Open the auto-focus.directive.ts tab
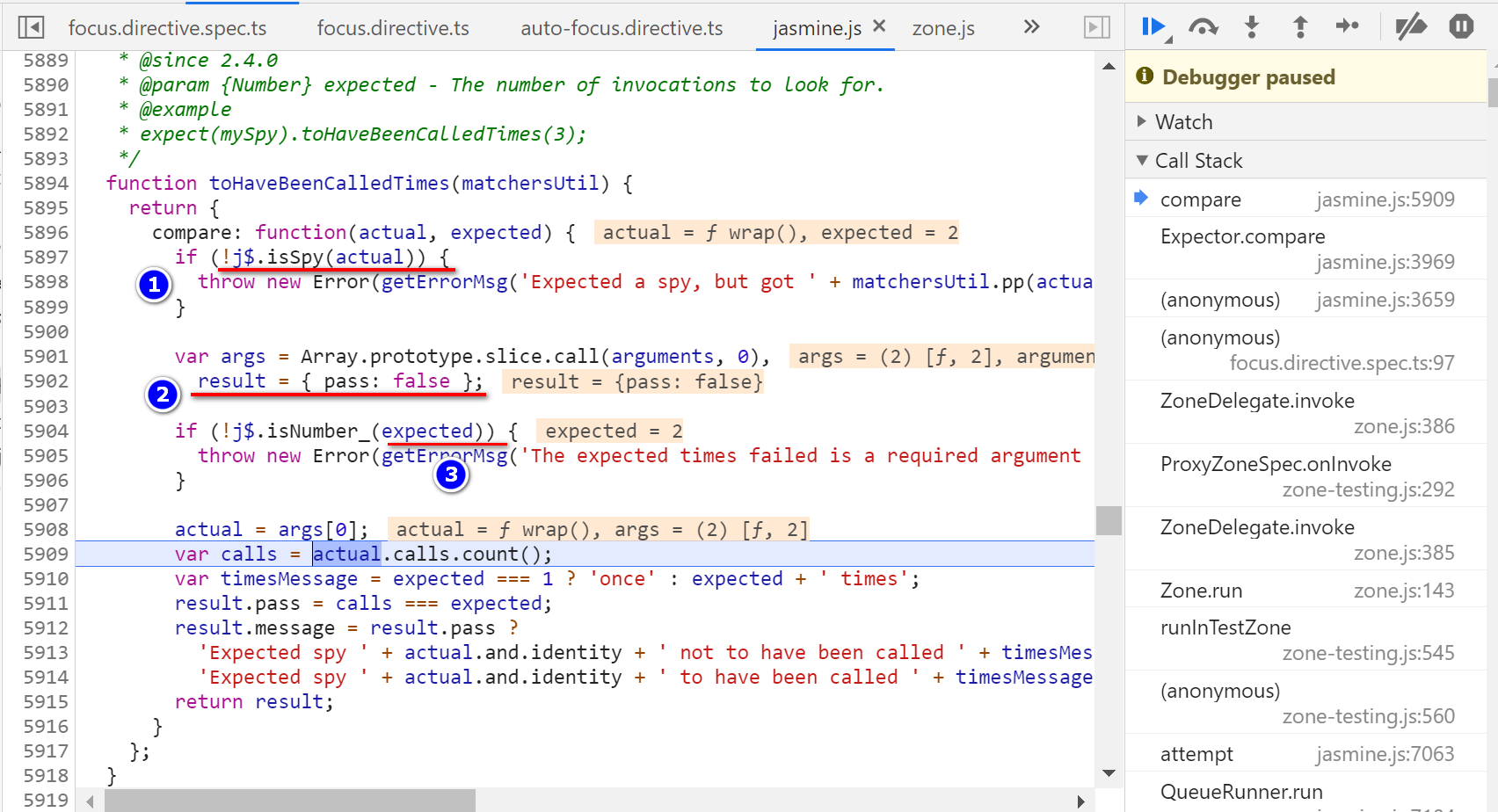The width and height of the screenshot is (1498, 812). [x=622, y=28]
